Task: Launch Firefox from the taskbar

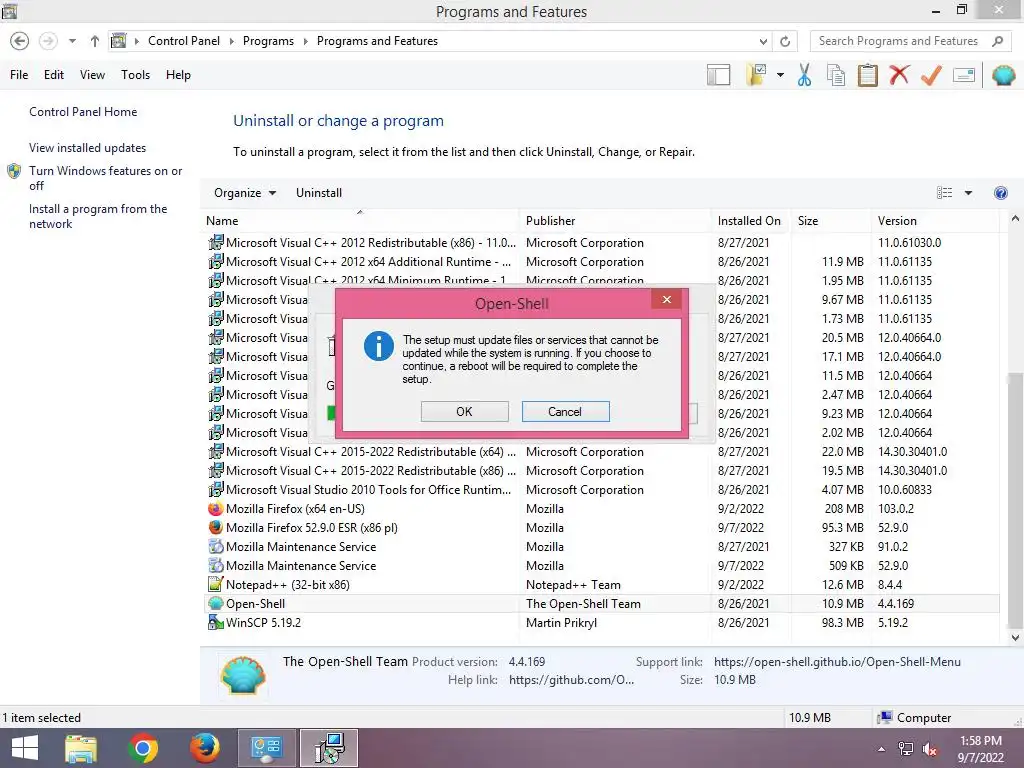Action: pos(204,748)
